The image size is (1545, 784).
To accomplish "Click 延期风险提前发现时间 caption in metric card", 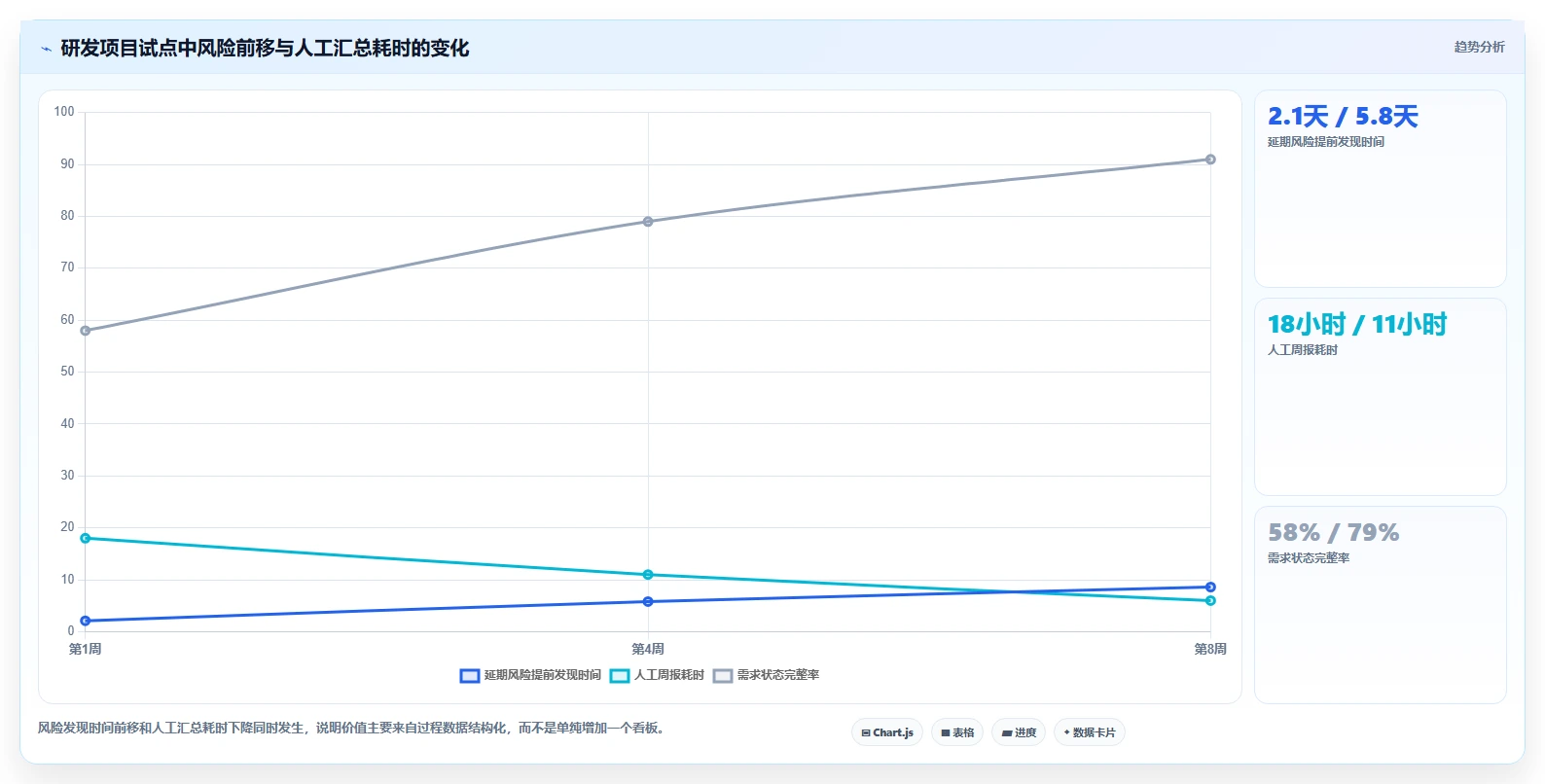I will pos(1325,142).
